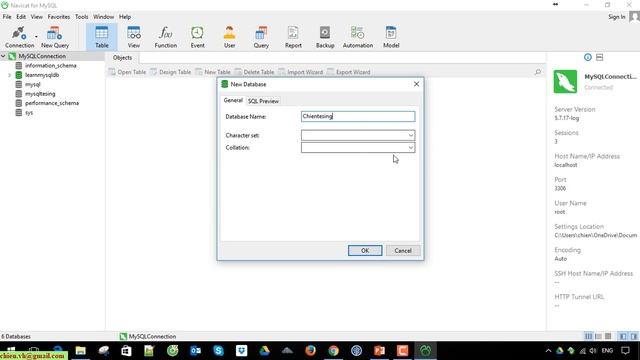This screenshot has height=360, width=640.
Task: Switch to the Objects tab
Action: click(x=122, y=58)
